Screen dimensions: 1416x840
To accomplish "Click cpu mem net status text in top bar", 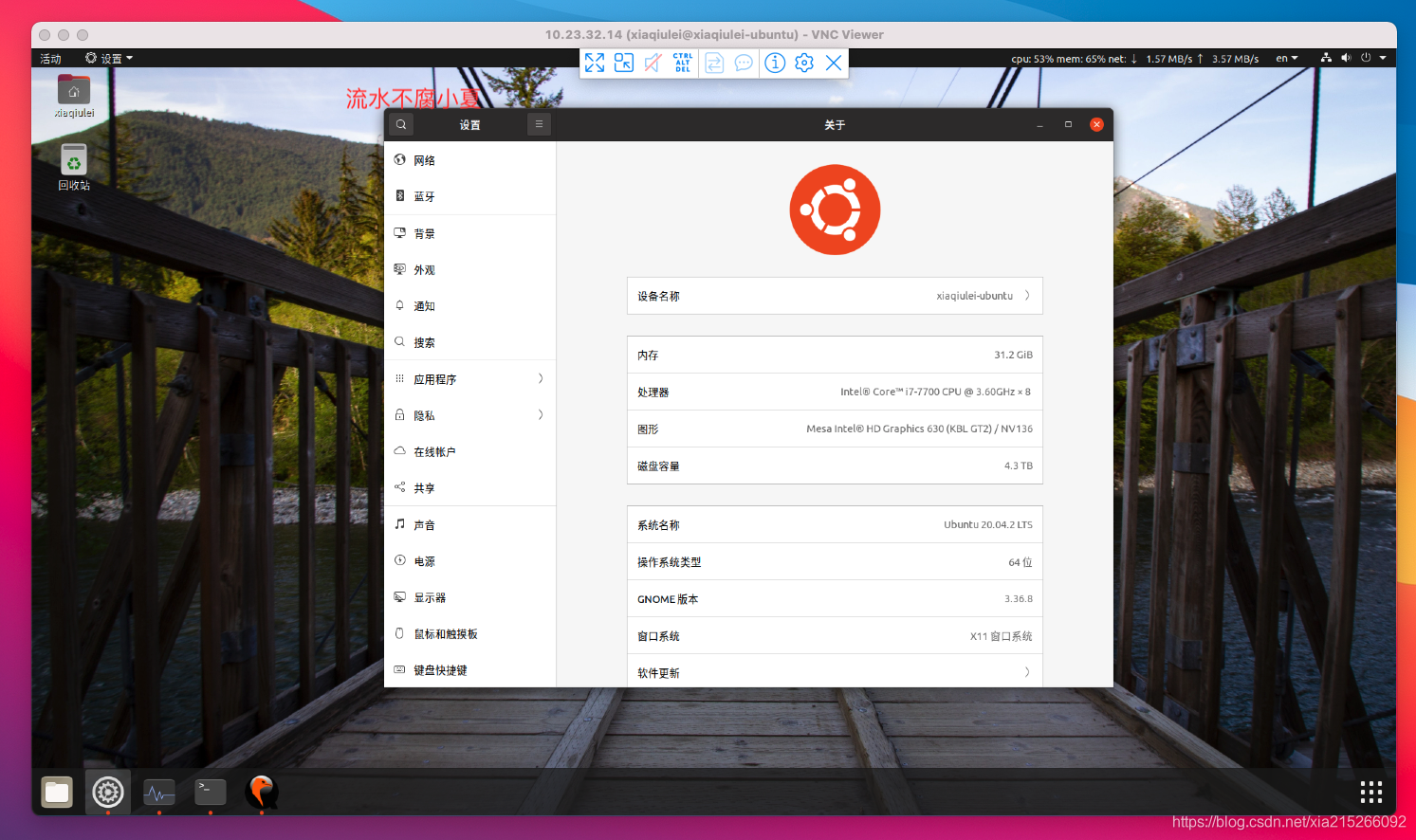I will point(1134,58).
